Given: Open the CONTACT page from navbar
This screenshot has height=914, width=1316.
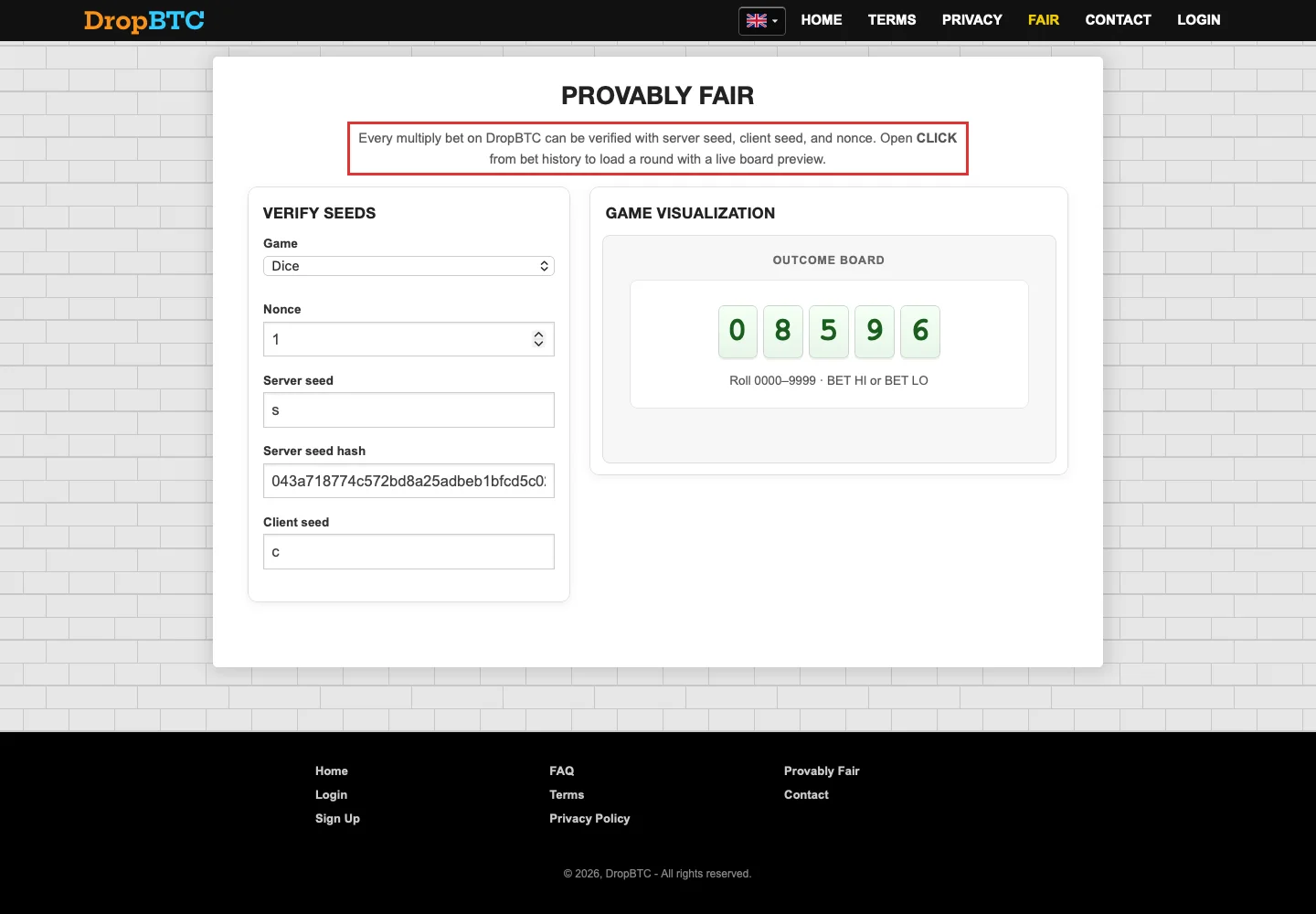Looking at the screenshot, I should coord(1119,20).
